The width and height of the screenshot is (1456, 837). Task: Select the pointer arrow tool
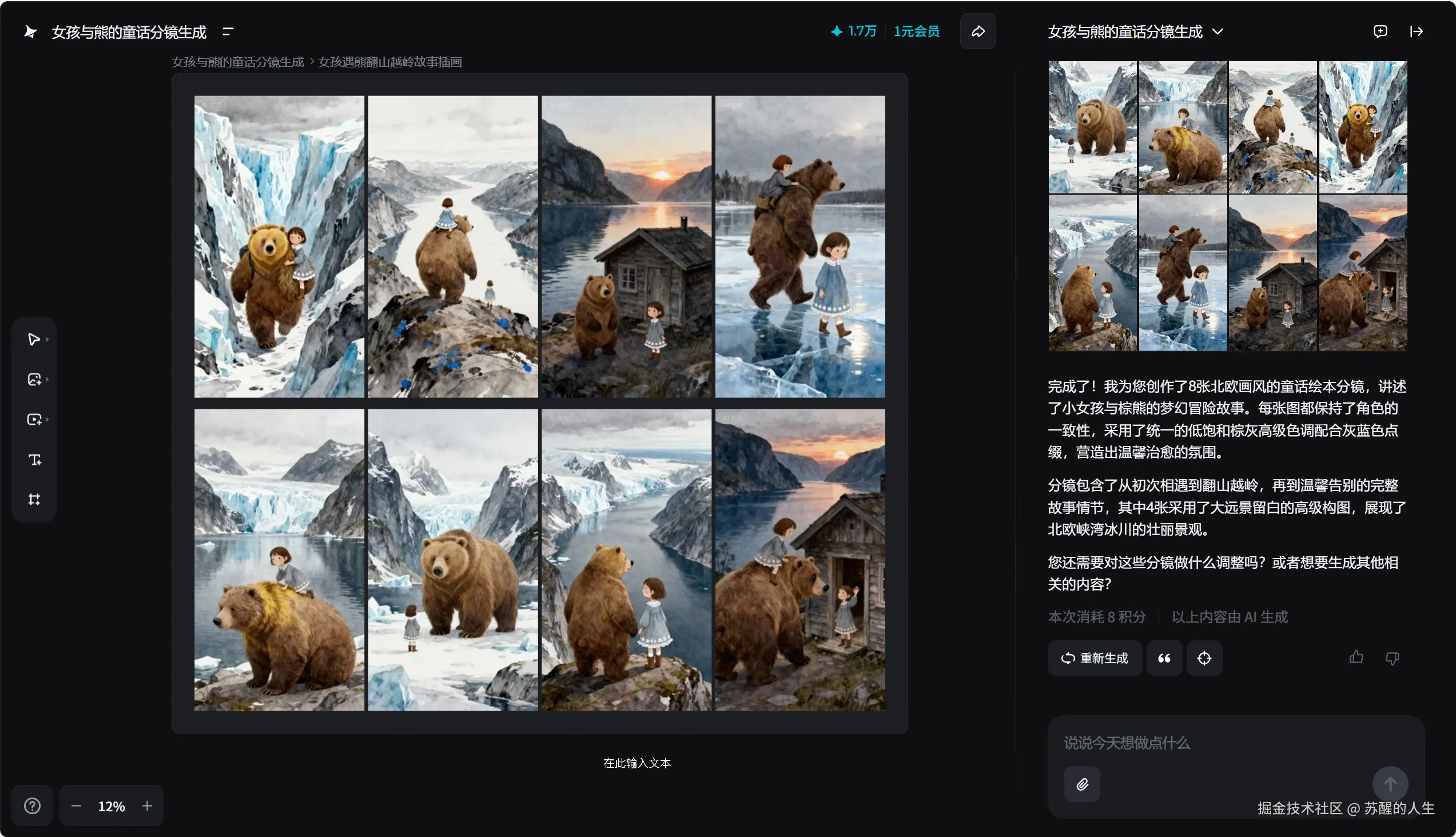[x=34, y=339]
